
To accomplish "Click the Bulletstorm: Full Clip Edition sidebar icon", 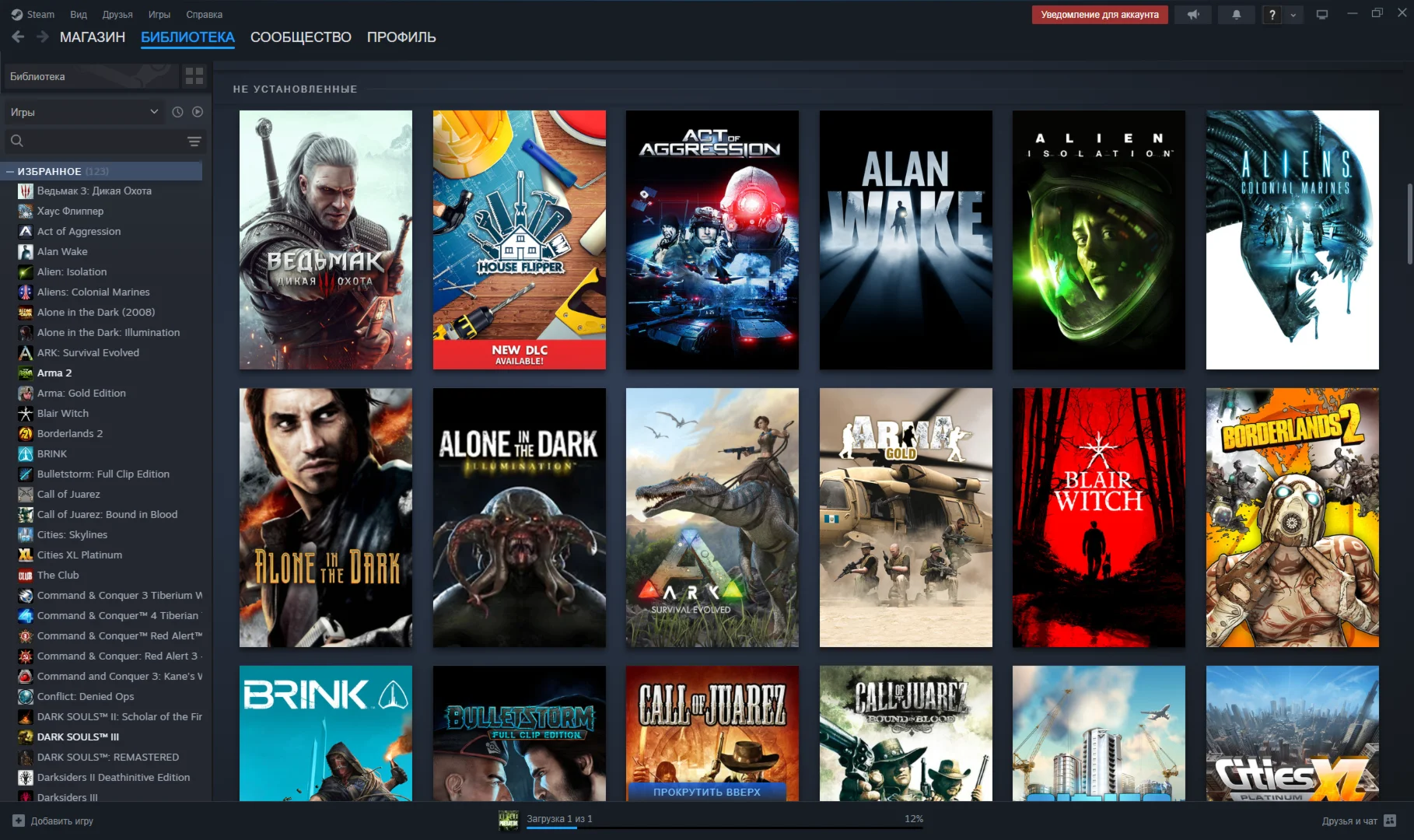I will click(25, 474).
